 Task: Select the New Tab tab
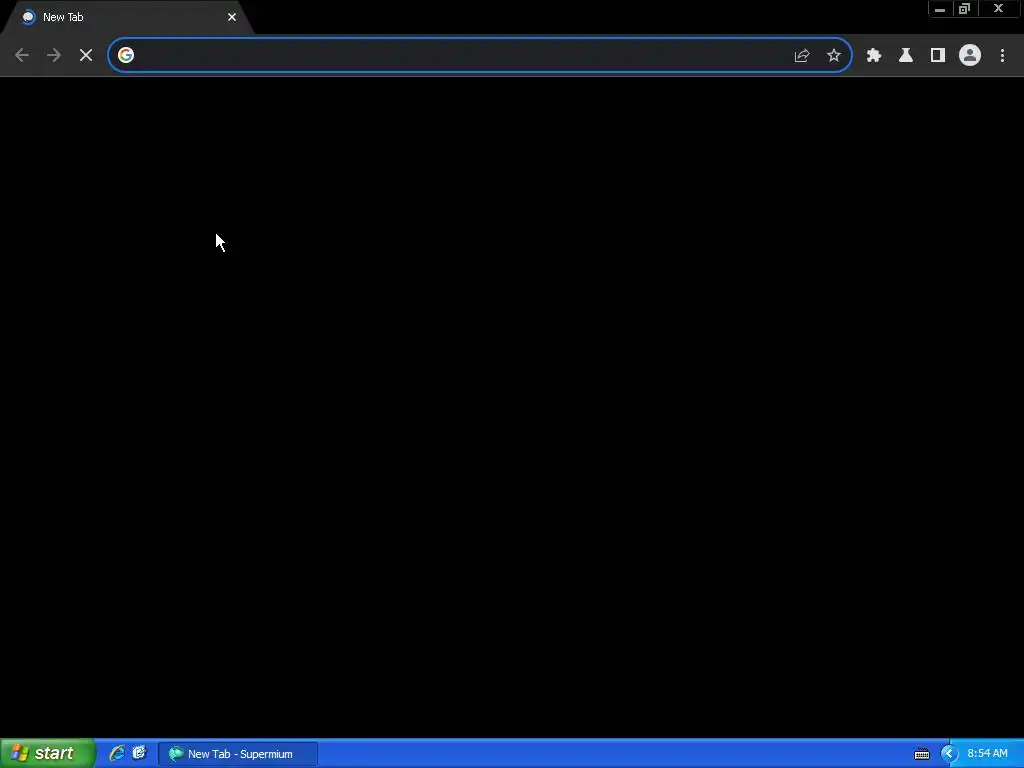(127, 18)
